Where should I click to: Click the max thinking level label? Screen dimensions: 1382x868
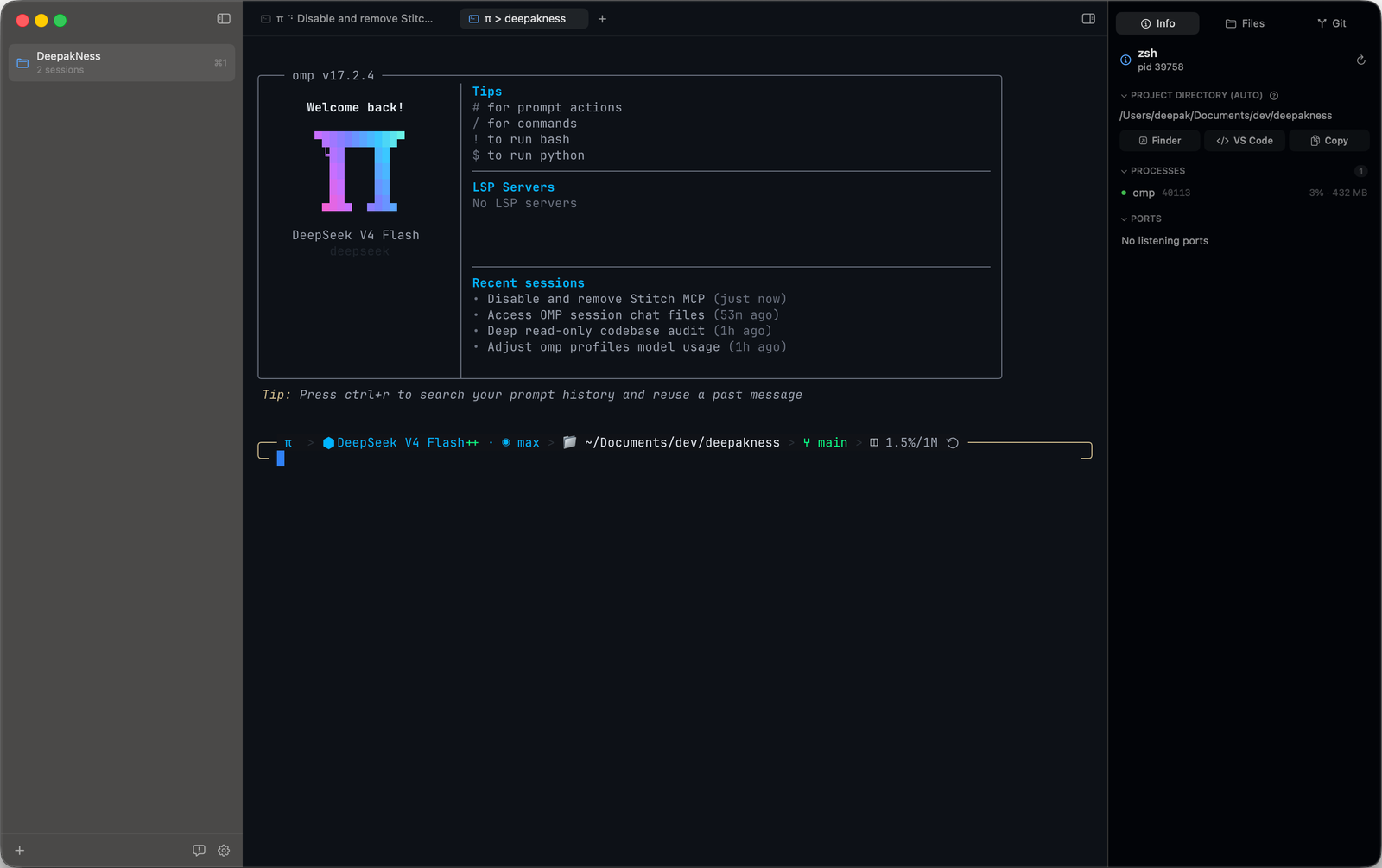[528, 442]
